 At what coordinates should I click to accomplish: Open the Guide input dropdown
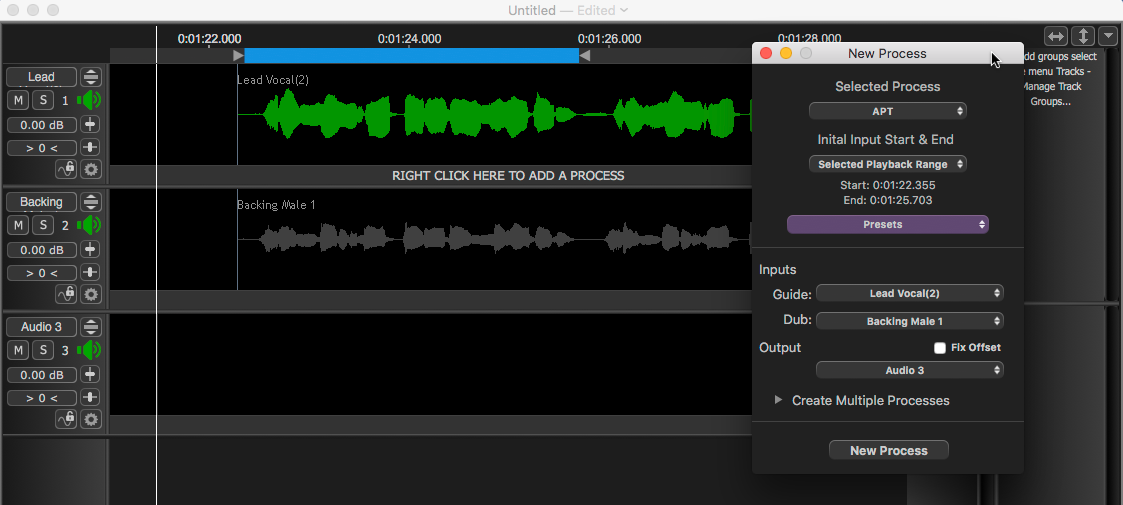click(909, 293)
